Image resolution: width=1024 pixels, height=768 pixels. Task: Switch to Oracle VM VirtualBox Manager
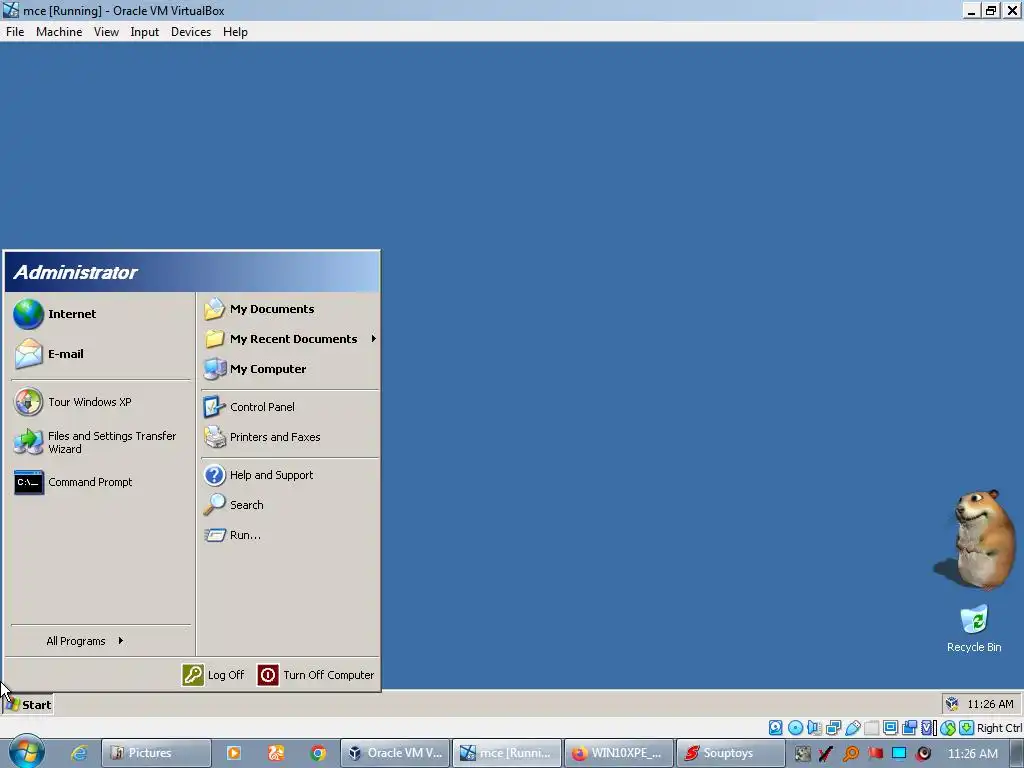[395, 753]
